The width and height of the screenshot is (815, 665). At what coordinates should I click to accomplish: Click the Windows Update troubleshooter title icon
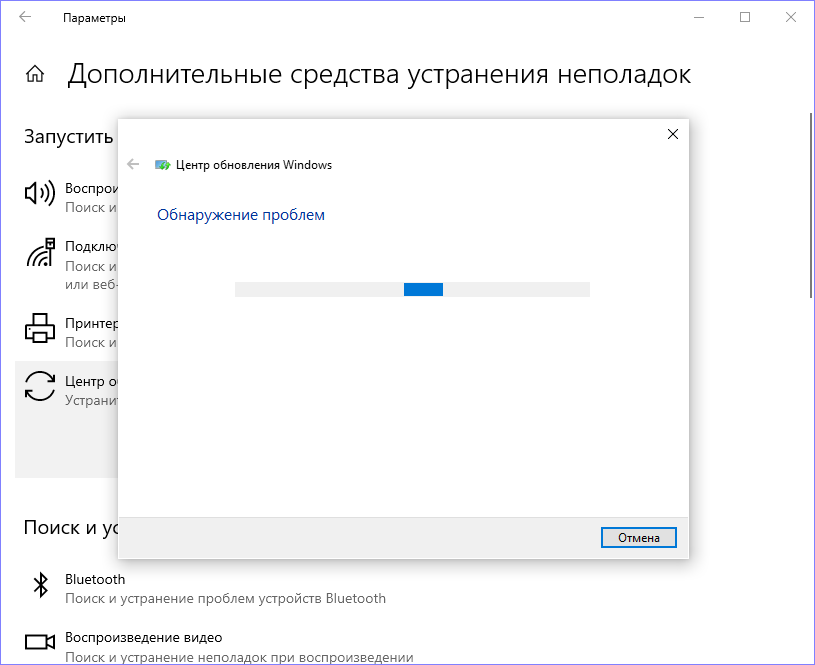[163, 165]
